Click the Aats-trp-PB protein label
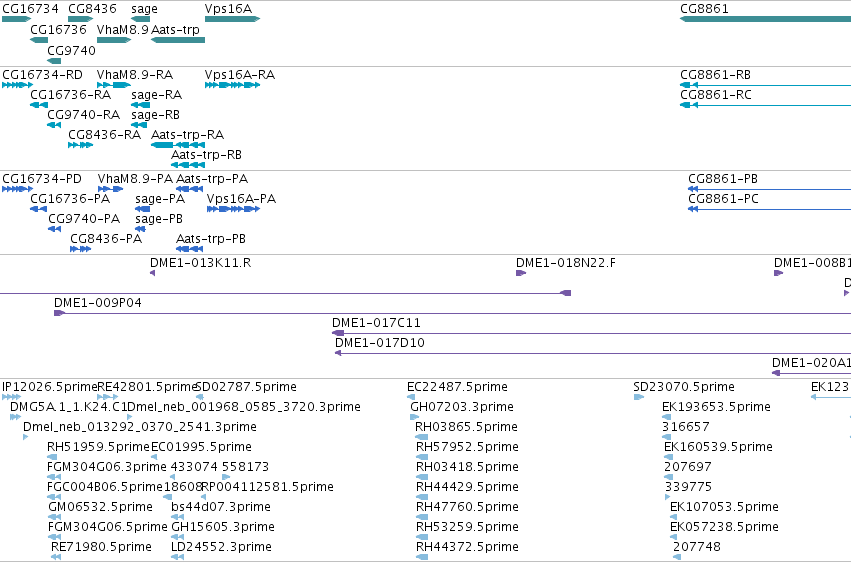This screenshot has width=851, height=562. pyautogui.click(x=211, y=239)
